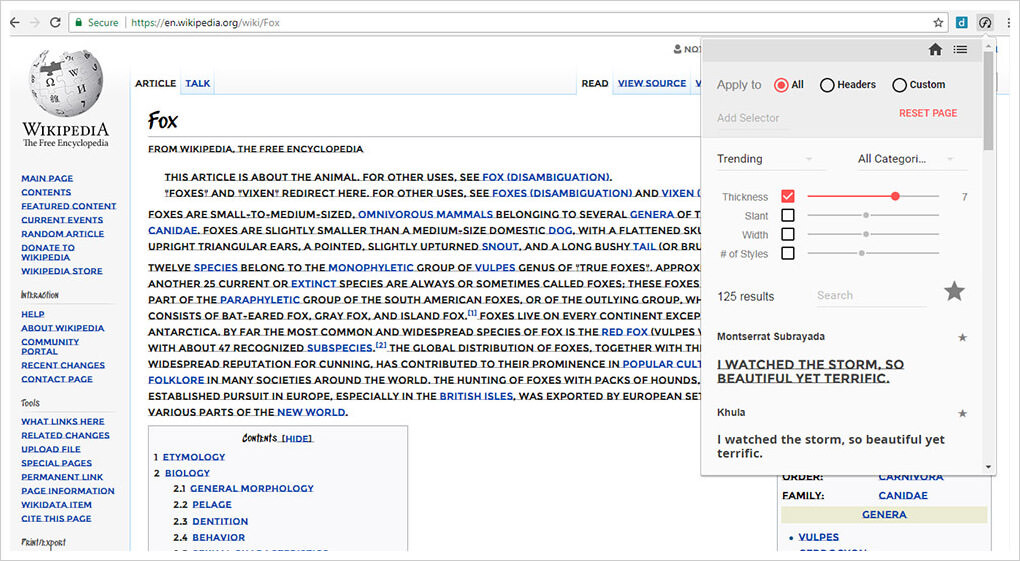Select the Headers radio button
The width and height of the screenshot is (1020, 561).
(x=827, y=85)
